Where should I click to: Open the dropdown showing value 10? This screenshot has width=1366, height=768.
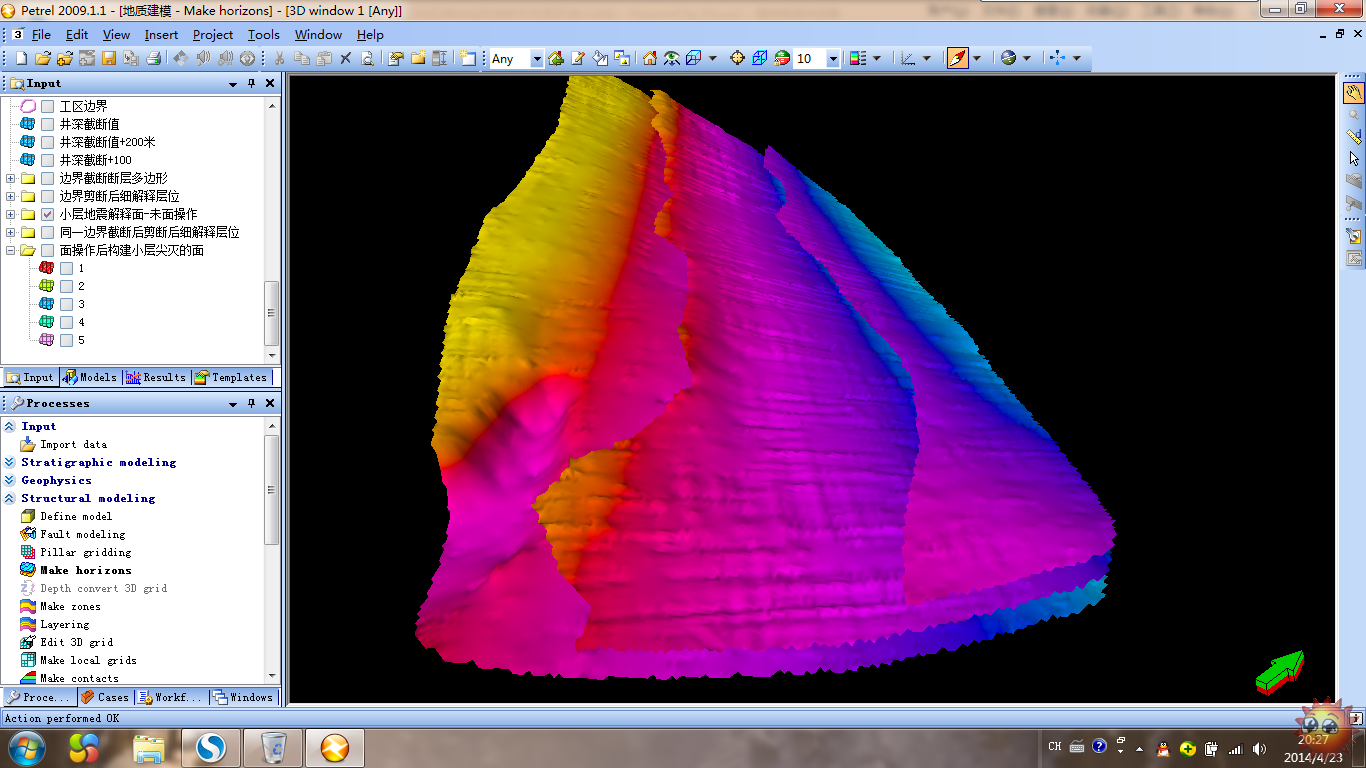833,59
